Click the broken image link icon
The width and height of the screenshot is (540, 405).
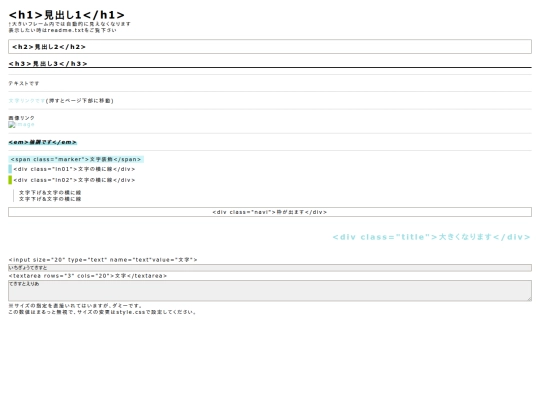click(12, 125)
